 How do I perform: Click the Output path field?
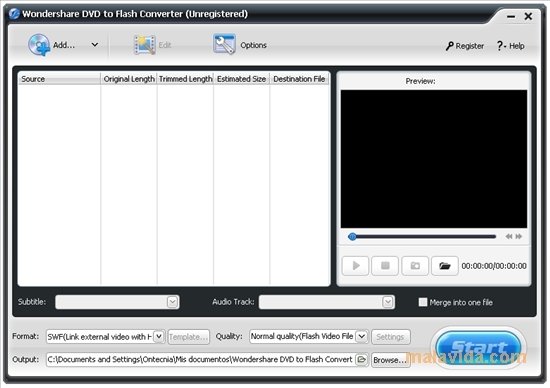200,360
